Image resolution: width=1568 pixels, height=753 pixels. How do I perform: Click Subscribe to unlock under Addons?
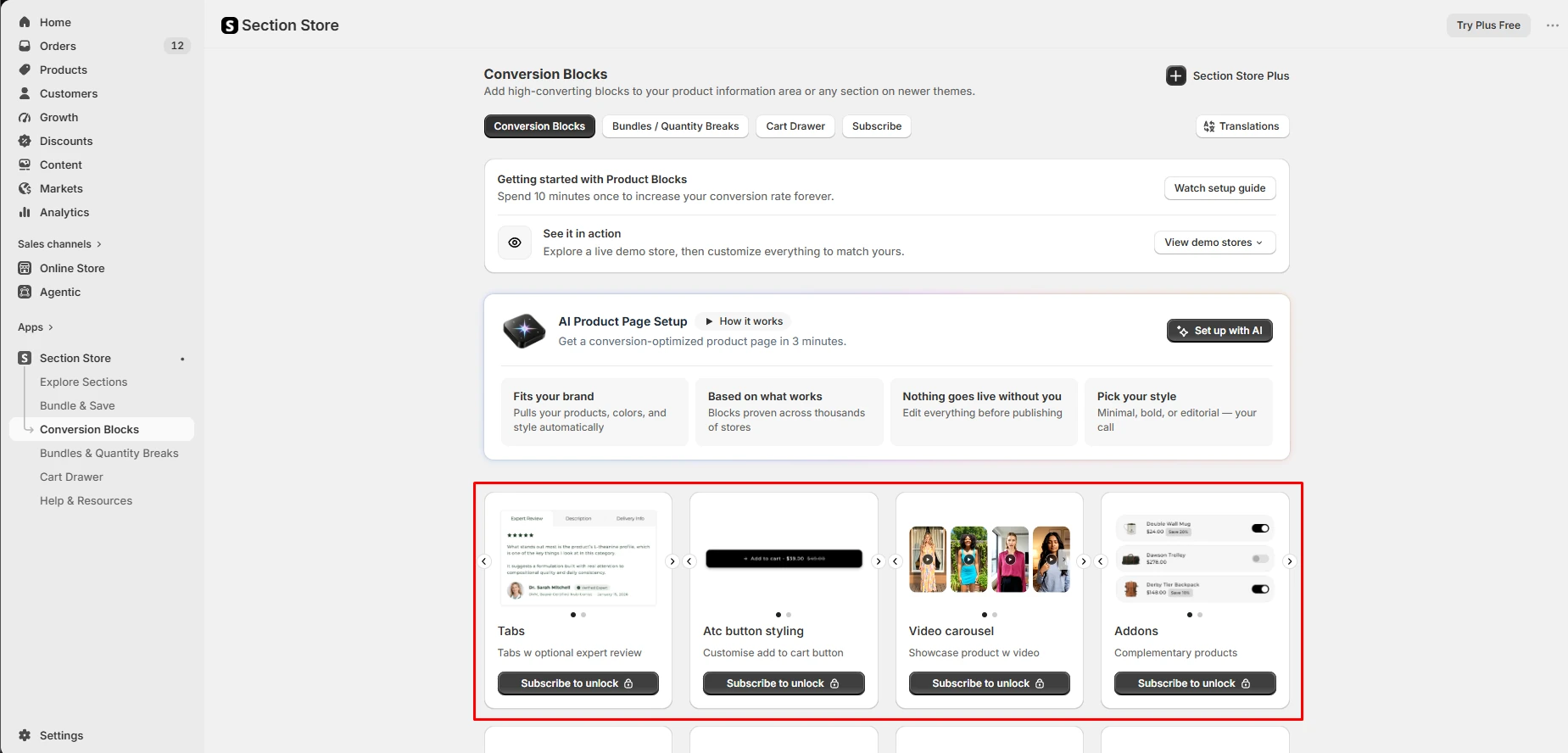(x=1195, y=683)
